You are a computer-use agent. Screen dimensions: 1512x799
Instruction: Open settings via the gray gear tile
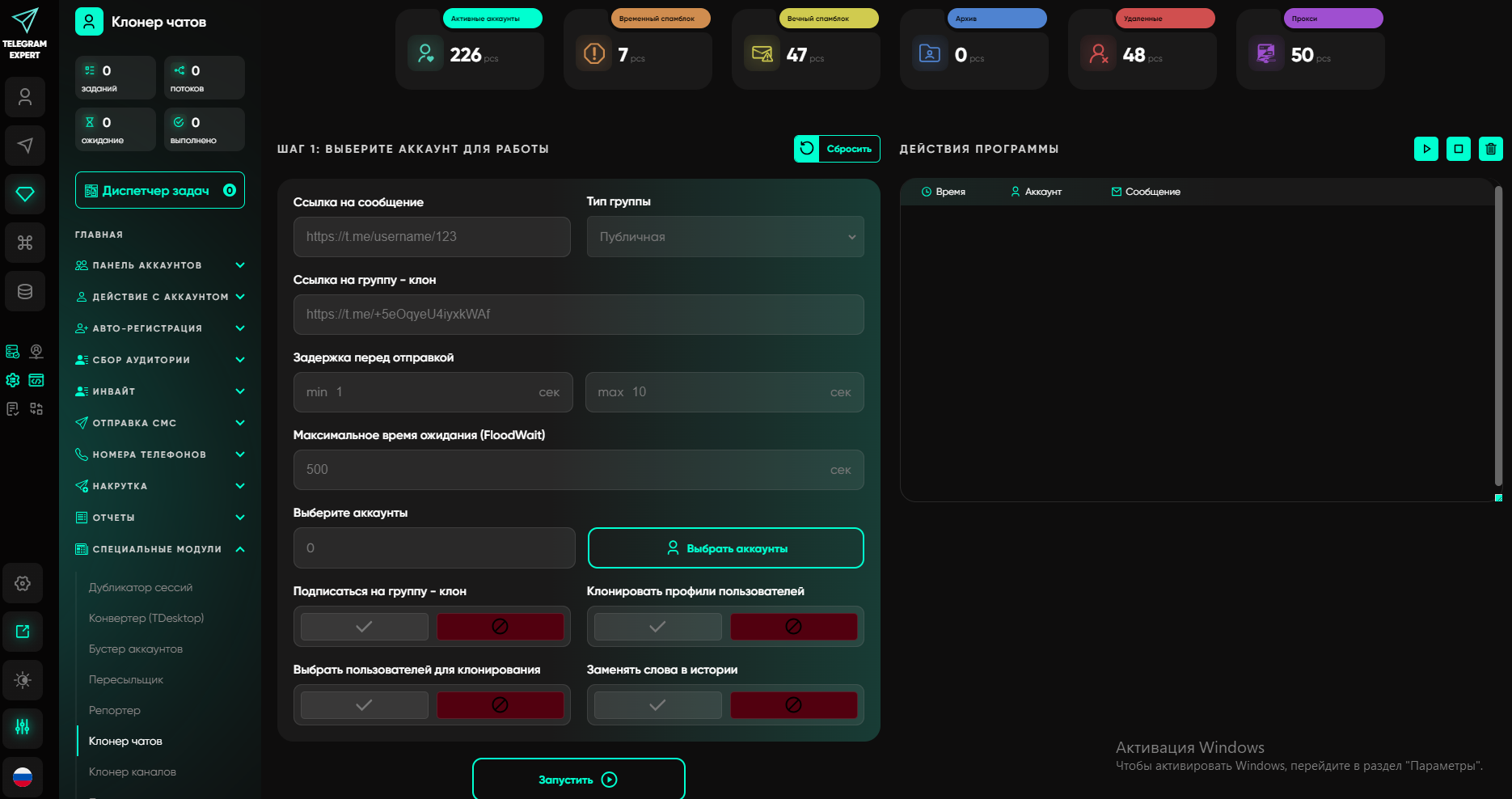[x=23, y=583]
